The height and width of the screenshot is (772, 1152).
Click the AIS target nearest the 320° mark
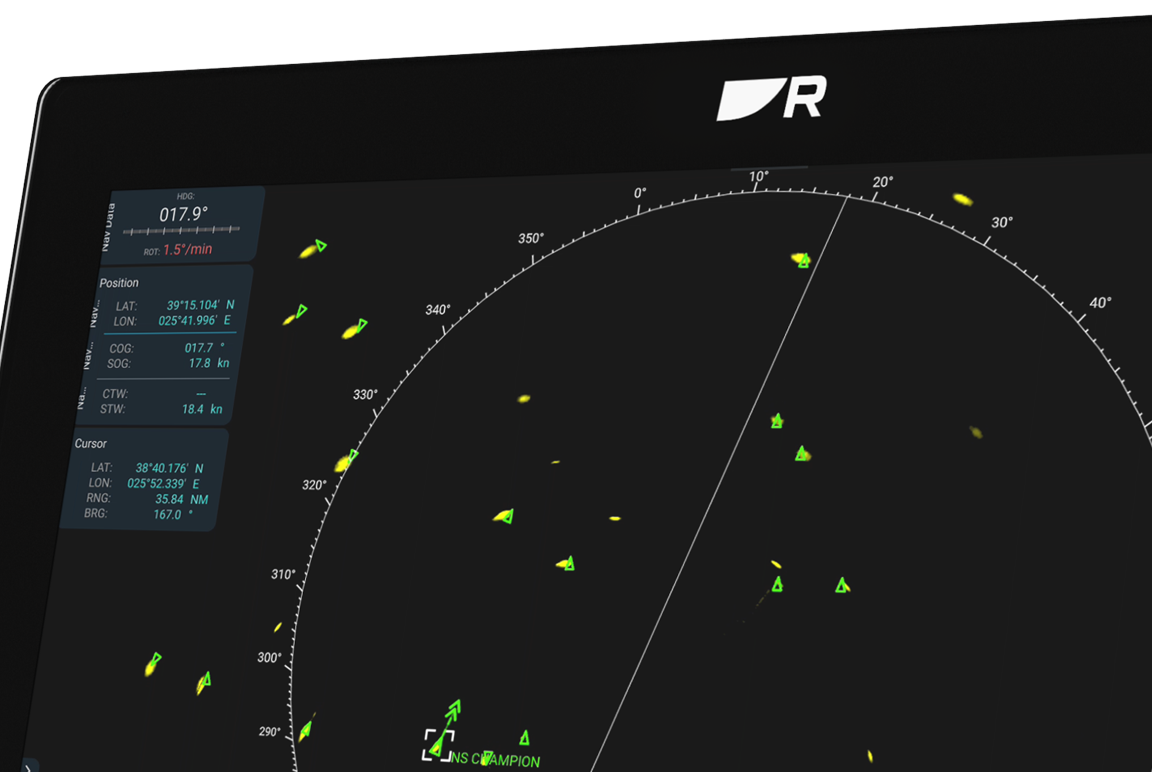click(x=351, y=458)
